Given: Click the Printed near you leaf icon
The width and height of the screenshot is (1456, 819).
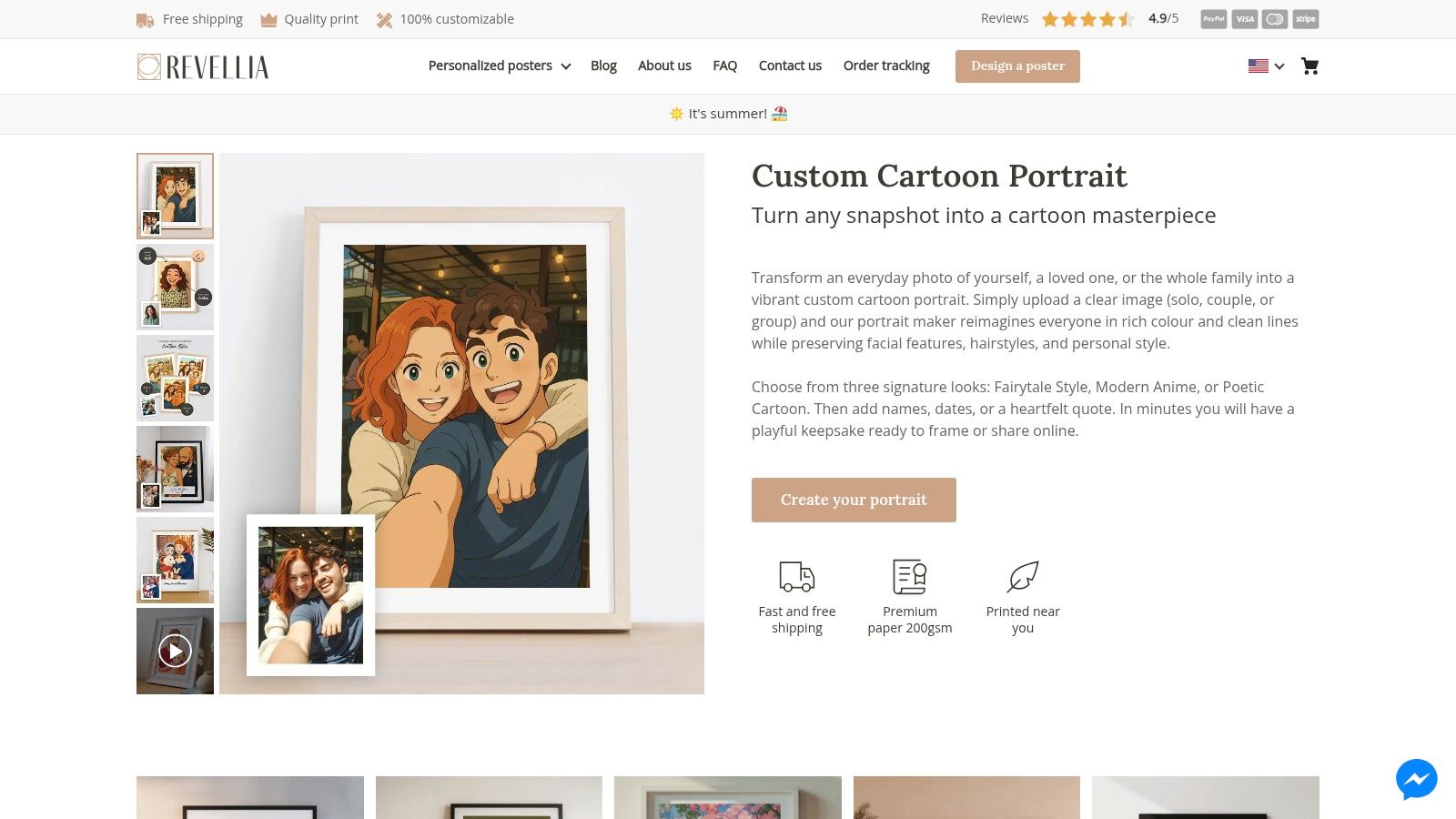Looking at the screenshot, I should (x=1023, y=577).
